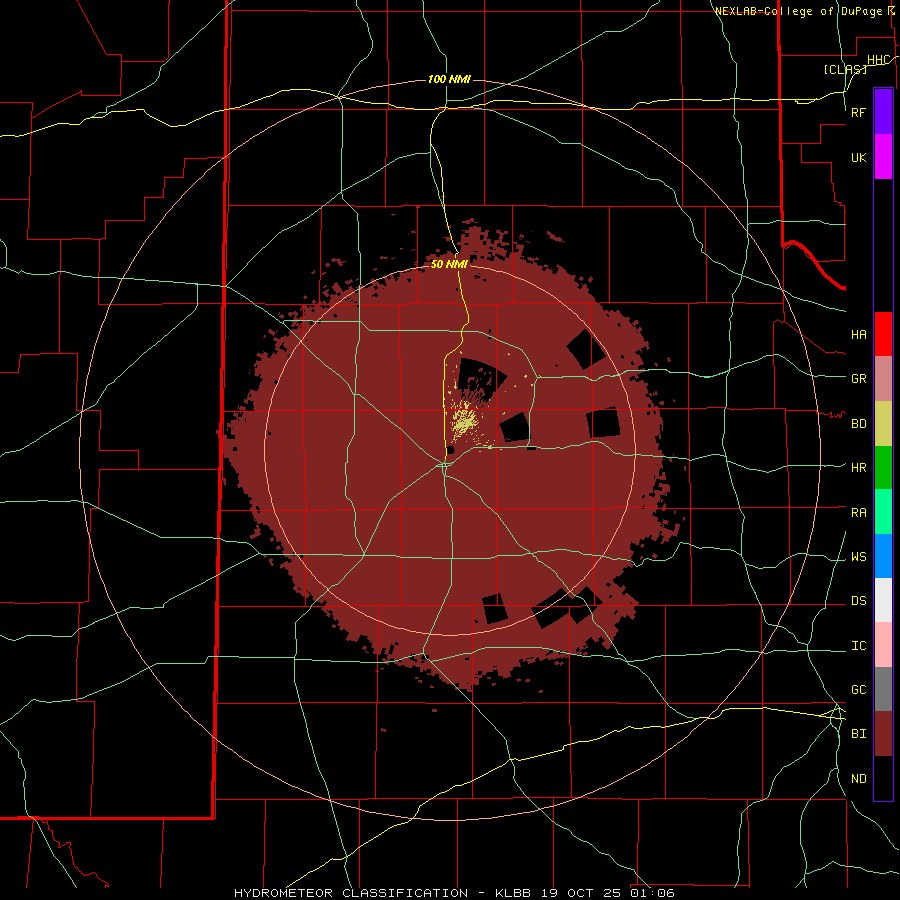Click the RA legend label
Screen dimensions: 900x900
coord(858,513)
